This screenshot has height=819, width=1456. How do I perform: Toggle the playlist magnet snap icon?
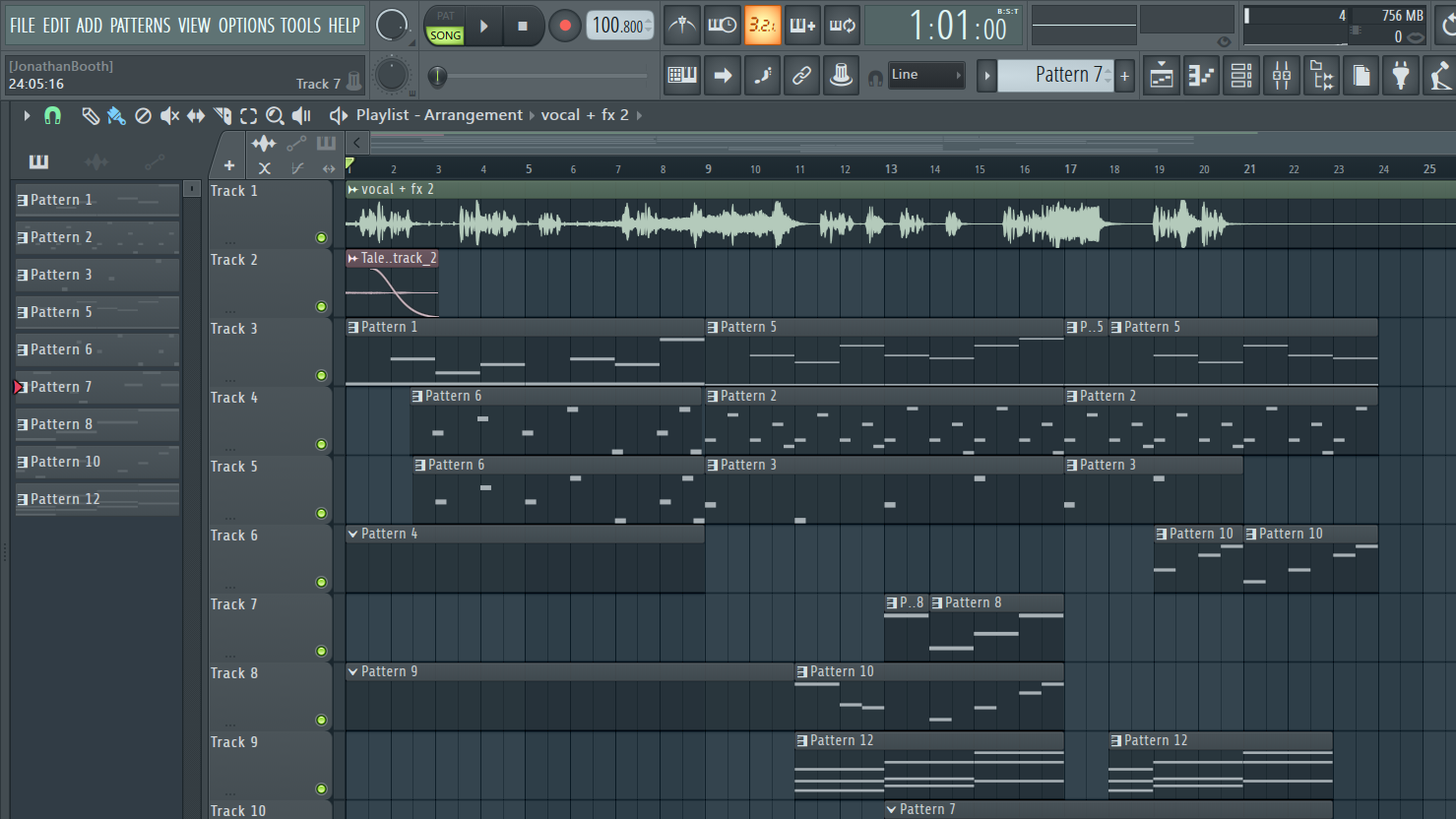[52, 116]
